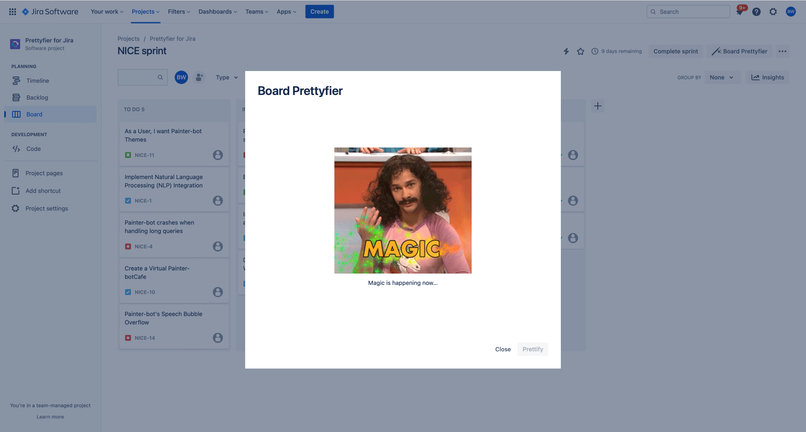Click assignee avatar on NICE-1 card
This screenshot has width=806, height=432.
tap(218, 201)
